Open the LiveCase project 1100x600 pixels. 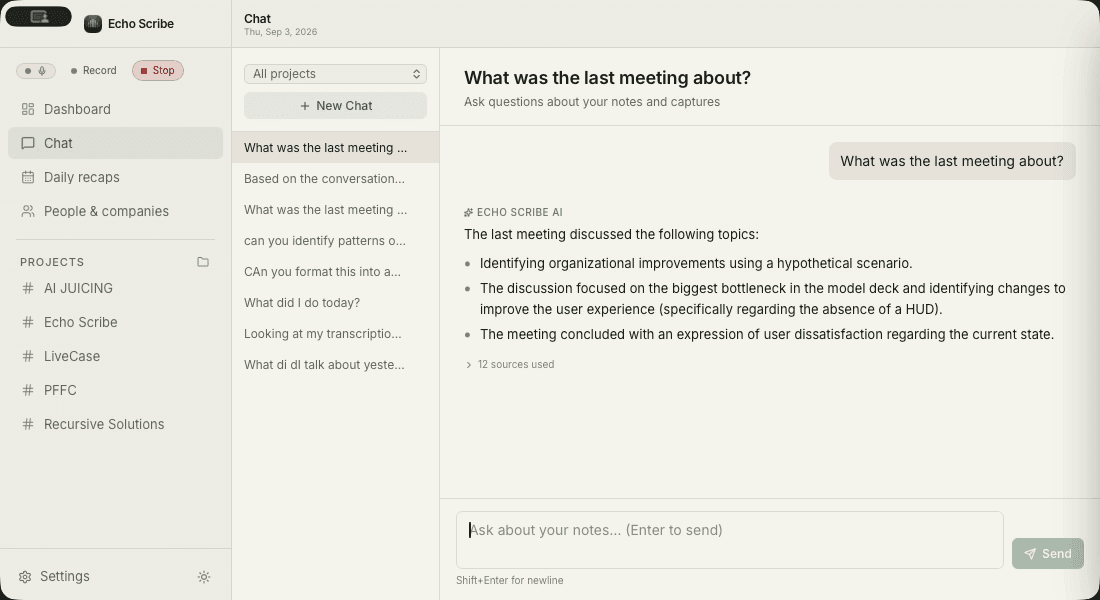coord(115,356)
